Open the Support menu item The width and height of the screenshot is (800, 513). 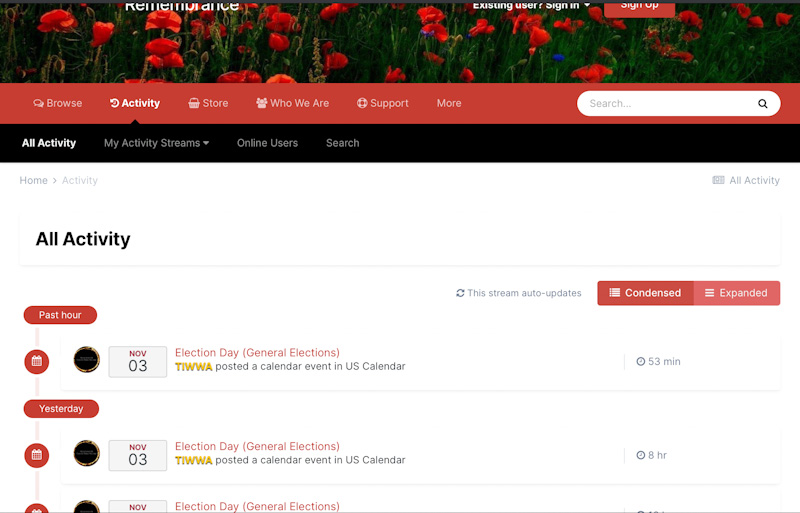[383, 103]
